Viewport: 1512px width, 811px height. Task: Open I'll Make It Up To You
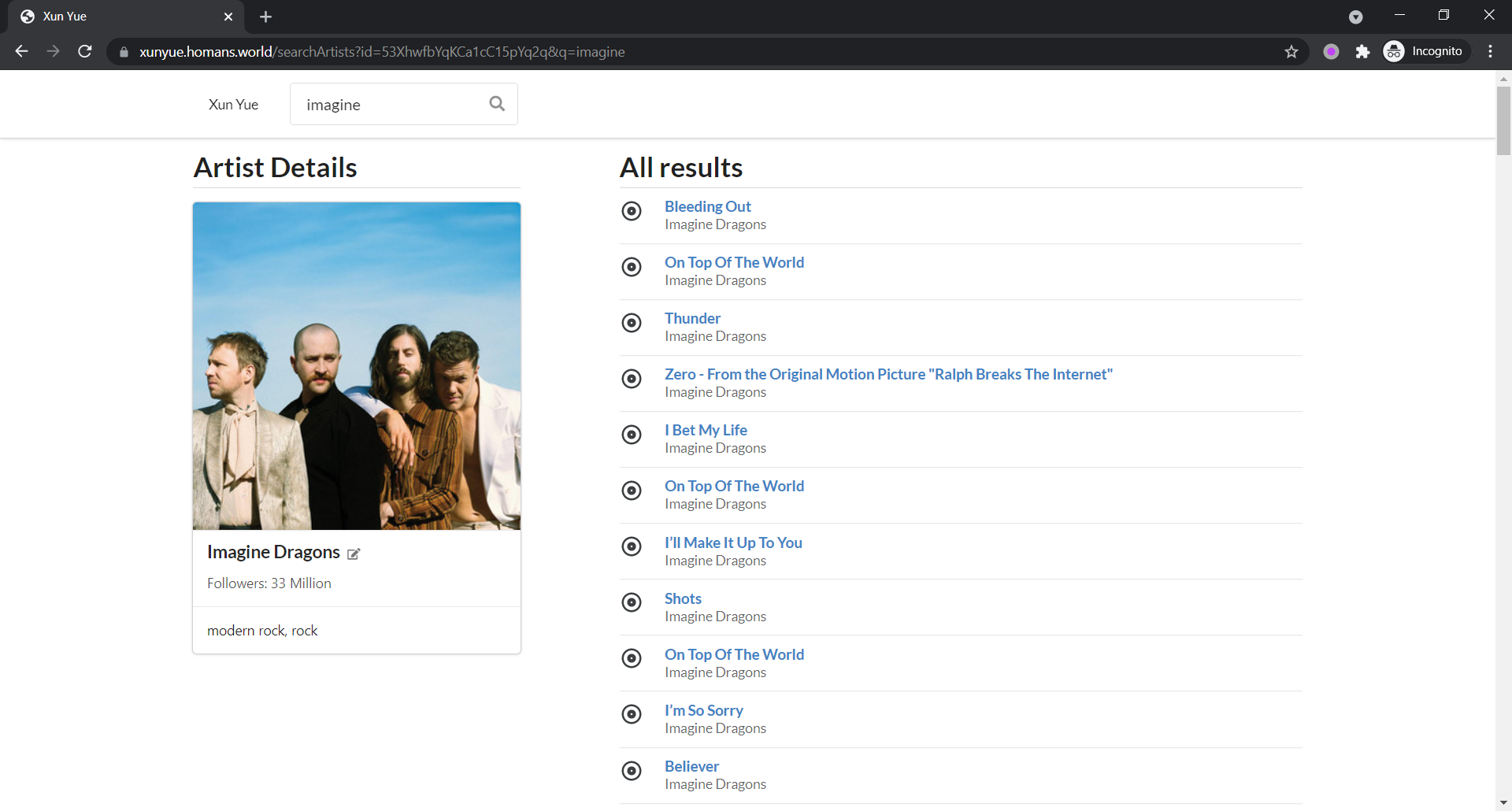point(733,543)
